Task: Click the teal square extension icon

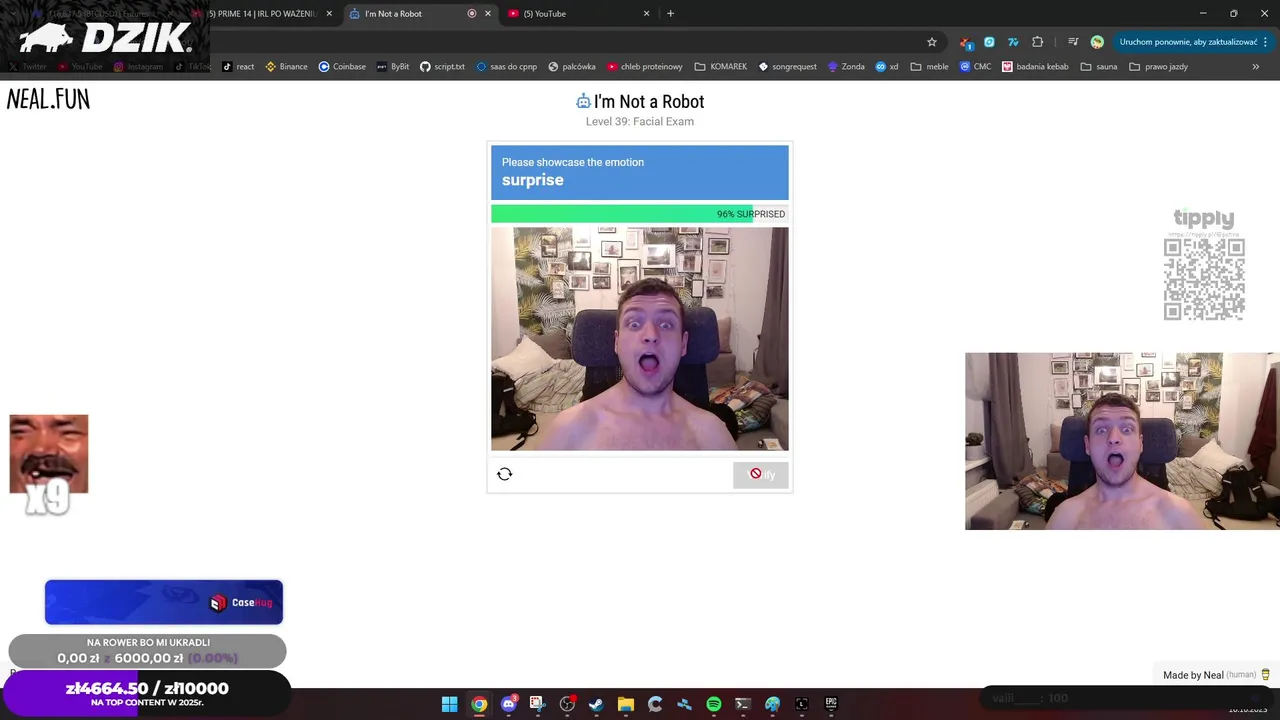Action: point(989,42)
